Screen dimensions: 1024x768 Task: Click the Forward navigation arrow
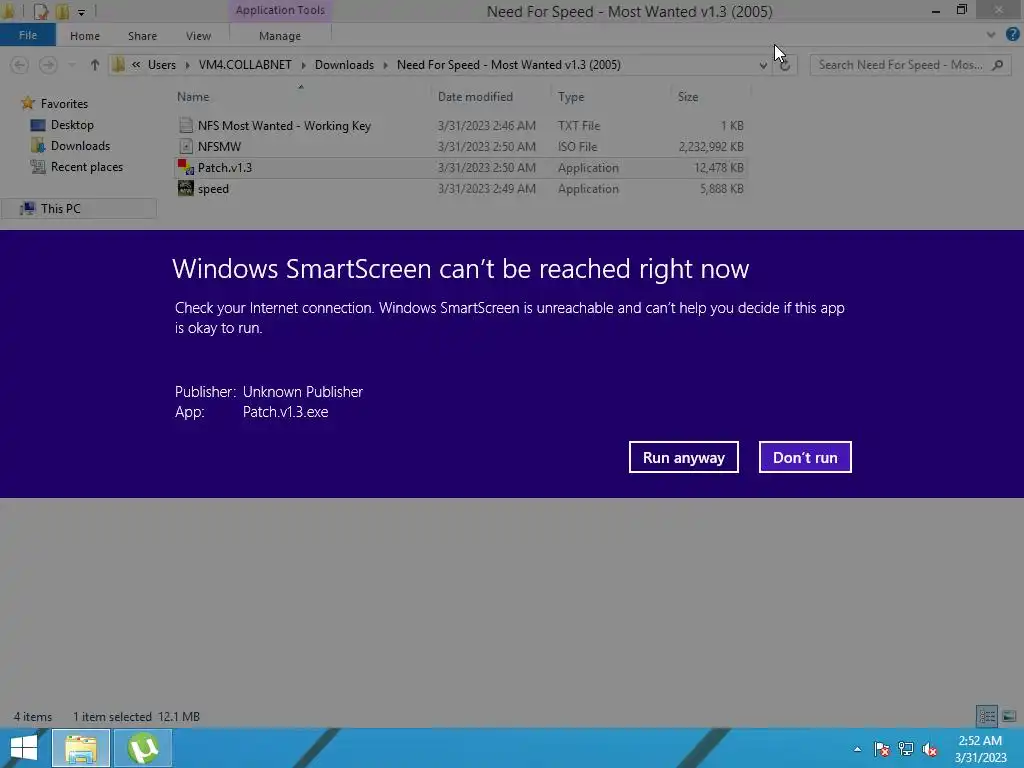coord(48,65)
